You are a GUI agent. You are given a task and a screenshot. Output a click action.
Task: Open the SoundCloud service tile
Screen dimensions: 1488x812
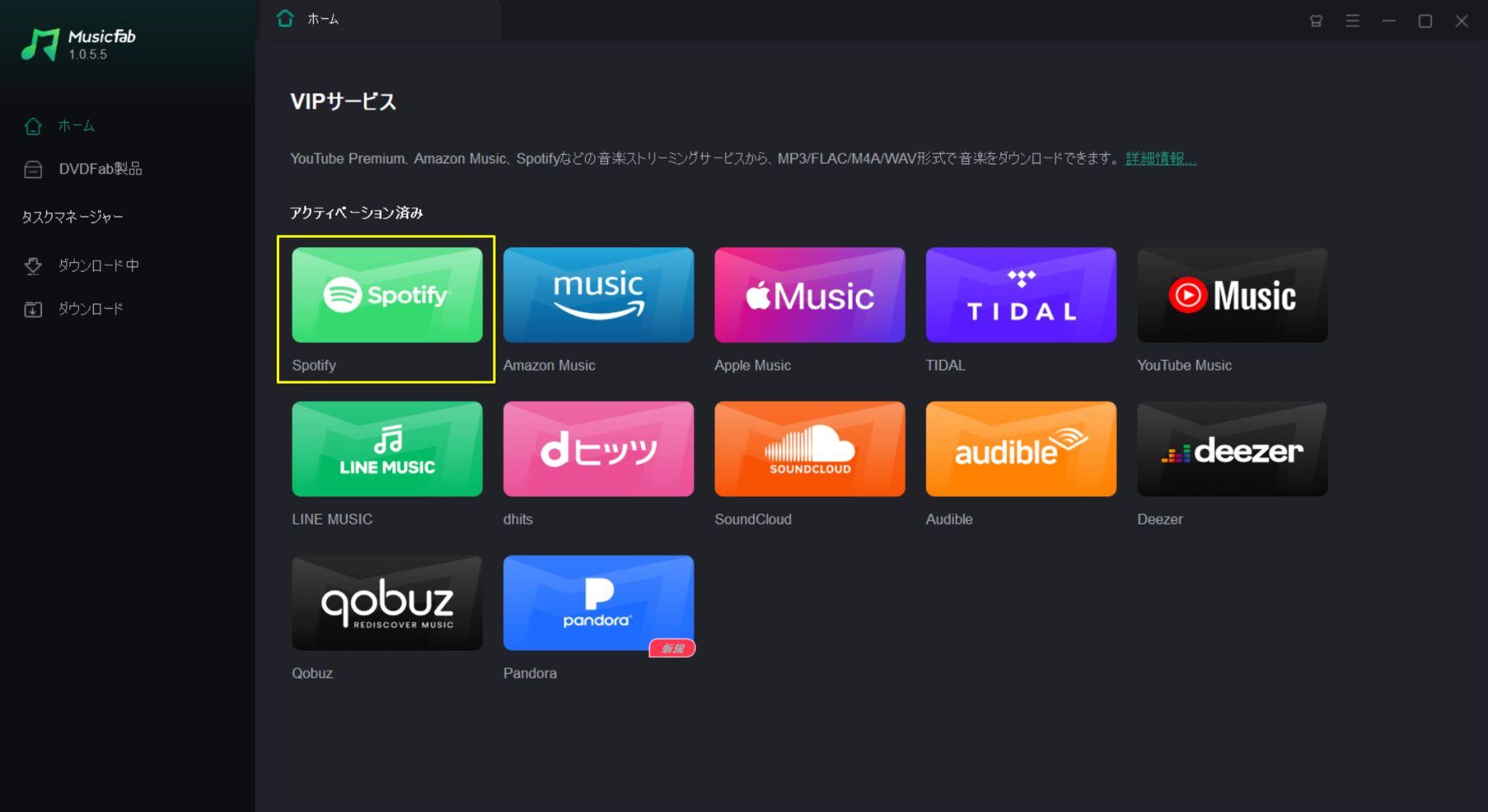coord(809,449)
